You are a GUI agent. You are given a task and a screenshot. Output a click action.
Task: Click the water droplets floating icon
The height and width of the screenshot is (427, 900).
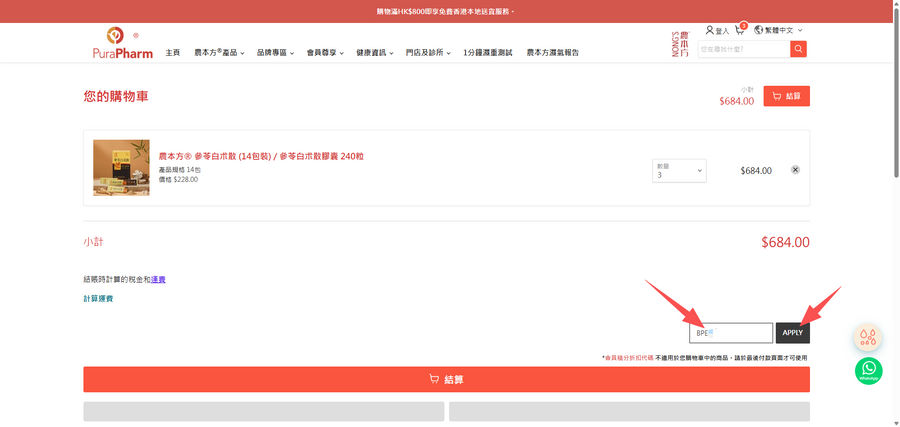click(868, 337)
